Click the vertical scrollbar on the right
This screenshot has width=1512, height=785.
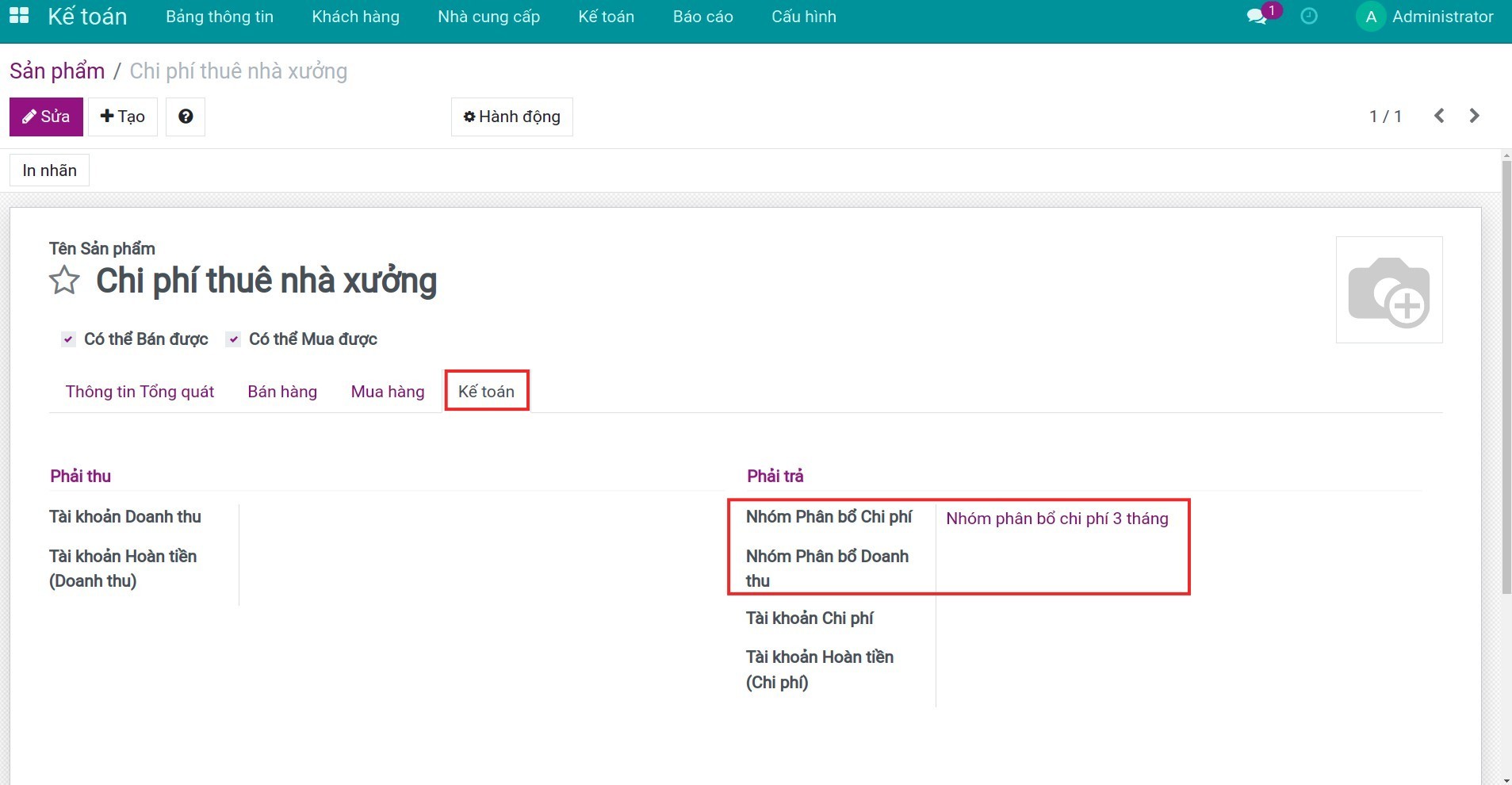(x=1506, y=373)
